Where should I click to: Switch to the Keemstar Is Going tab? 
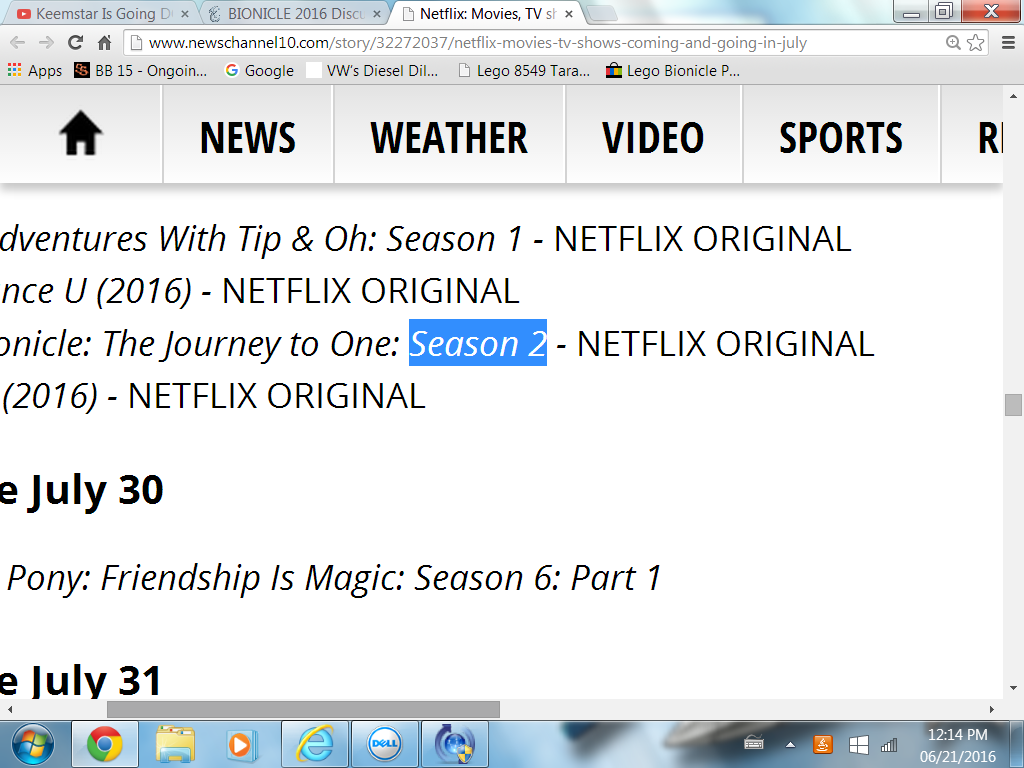(x=104, y=14)
